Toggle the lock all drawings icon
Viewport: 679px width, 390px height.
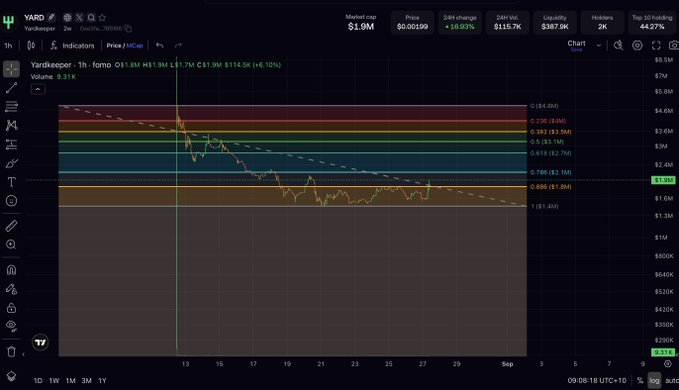[x=11, y=308]
